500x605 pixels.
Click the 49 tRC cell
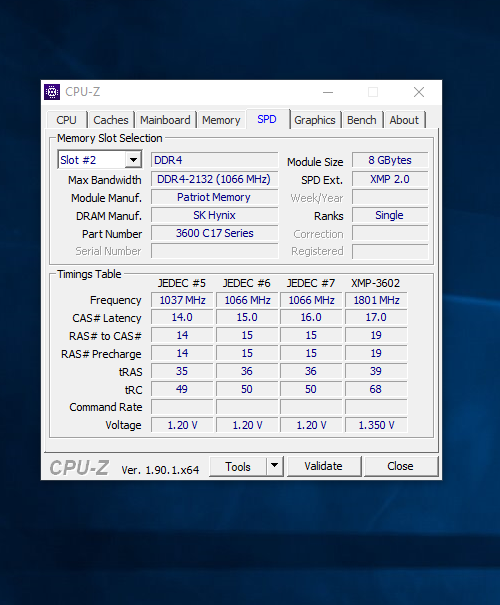click(182, 389)
